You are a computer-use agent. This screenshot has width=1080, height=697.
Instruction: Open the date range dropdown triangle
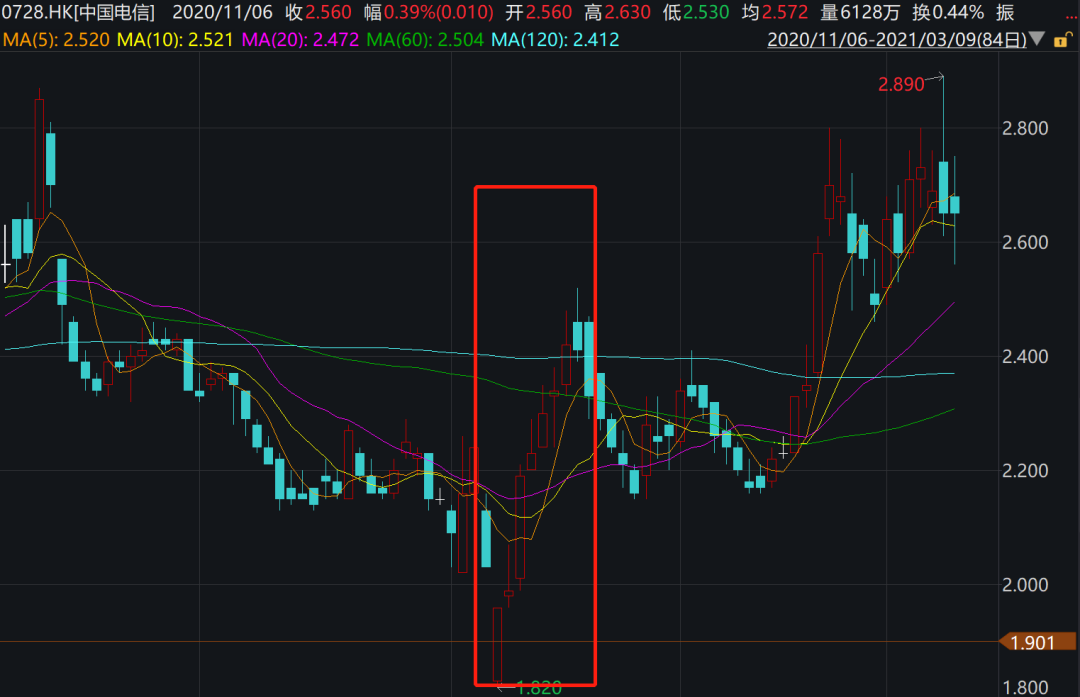1037,39
